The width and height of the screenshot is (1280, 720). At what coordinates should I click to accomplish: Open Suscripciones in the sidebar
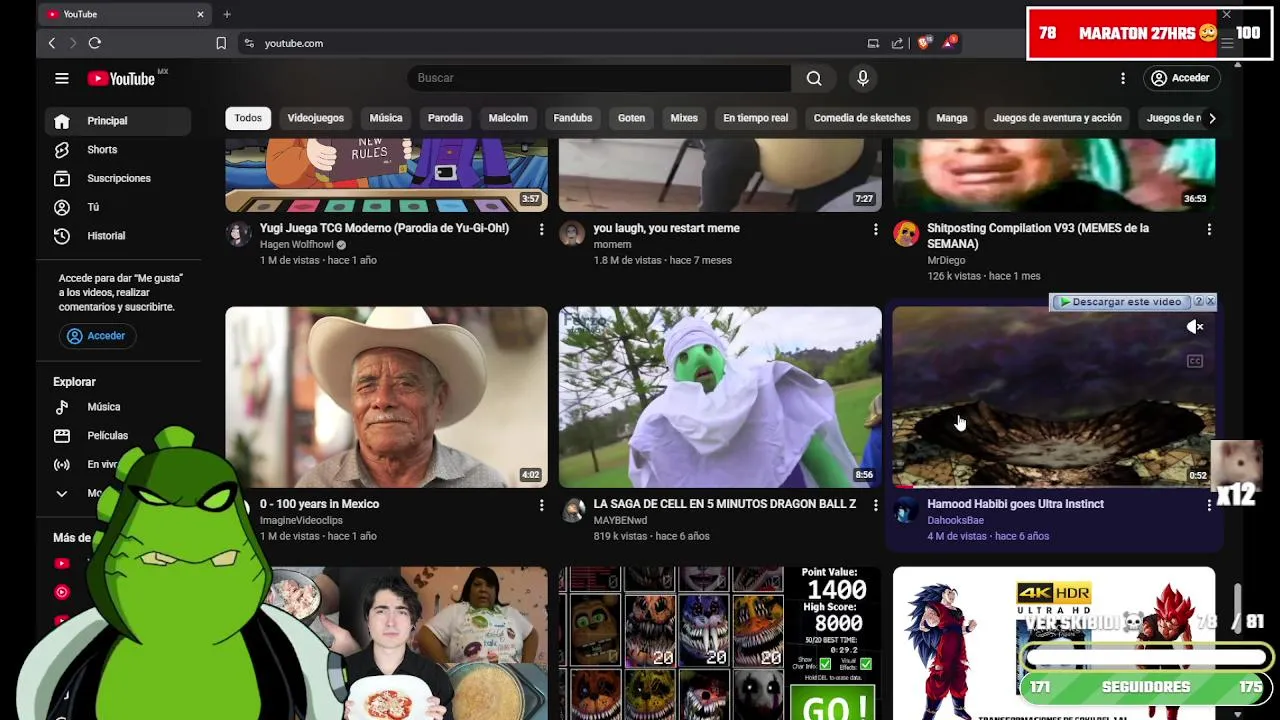point(118,178)
